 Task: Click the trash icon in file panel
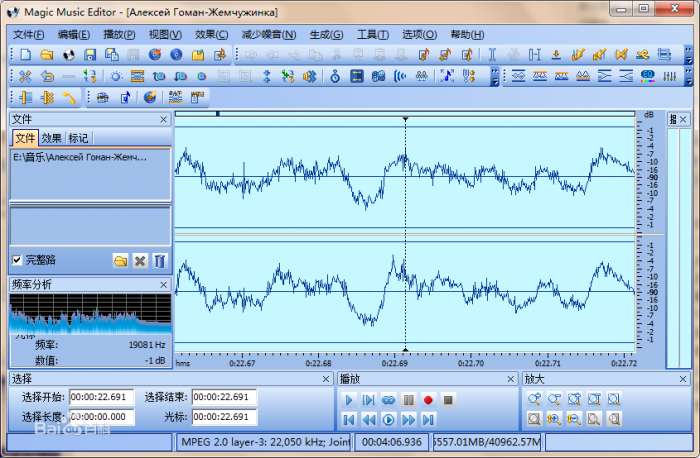(160, 261)
